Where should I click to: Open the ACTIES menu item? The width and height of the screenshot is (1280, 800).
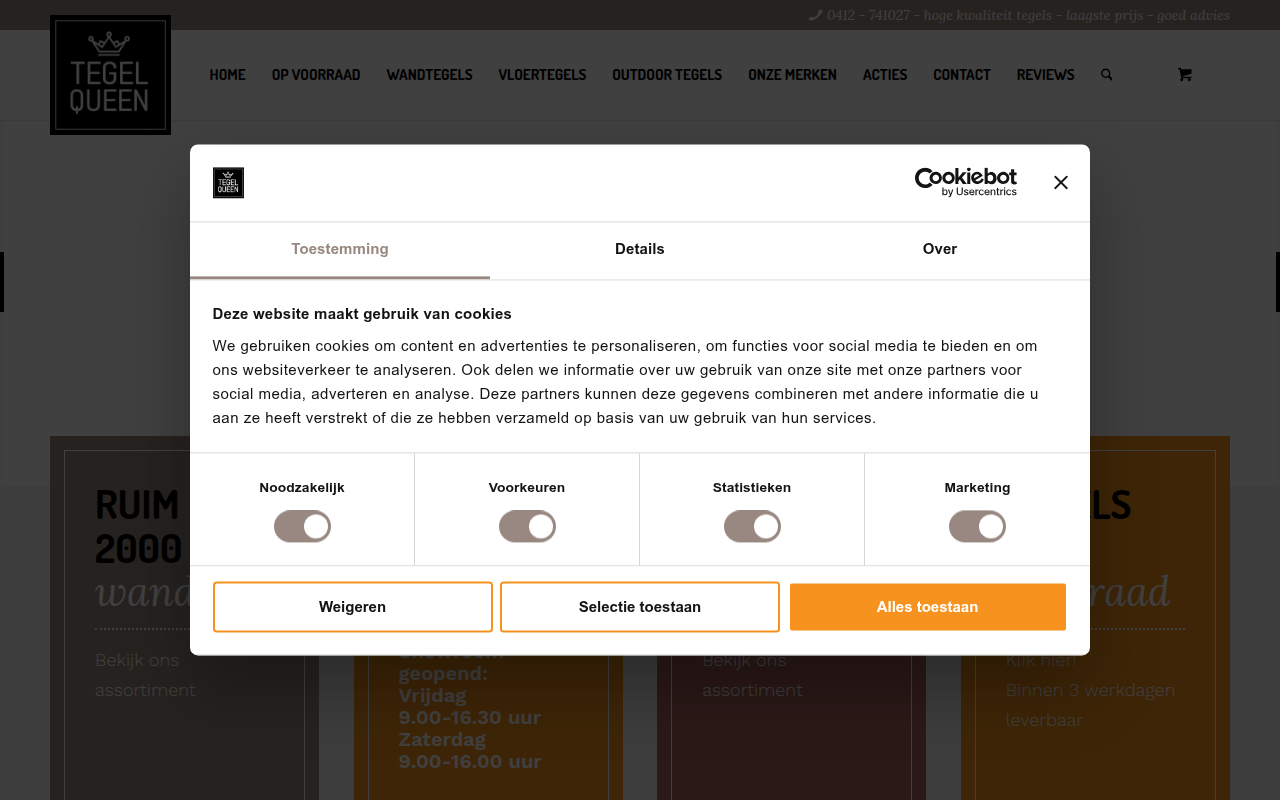point(885,75)
